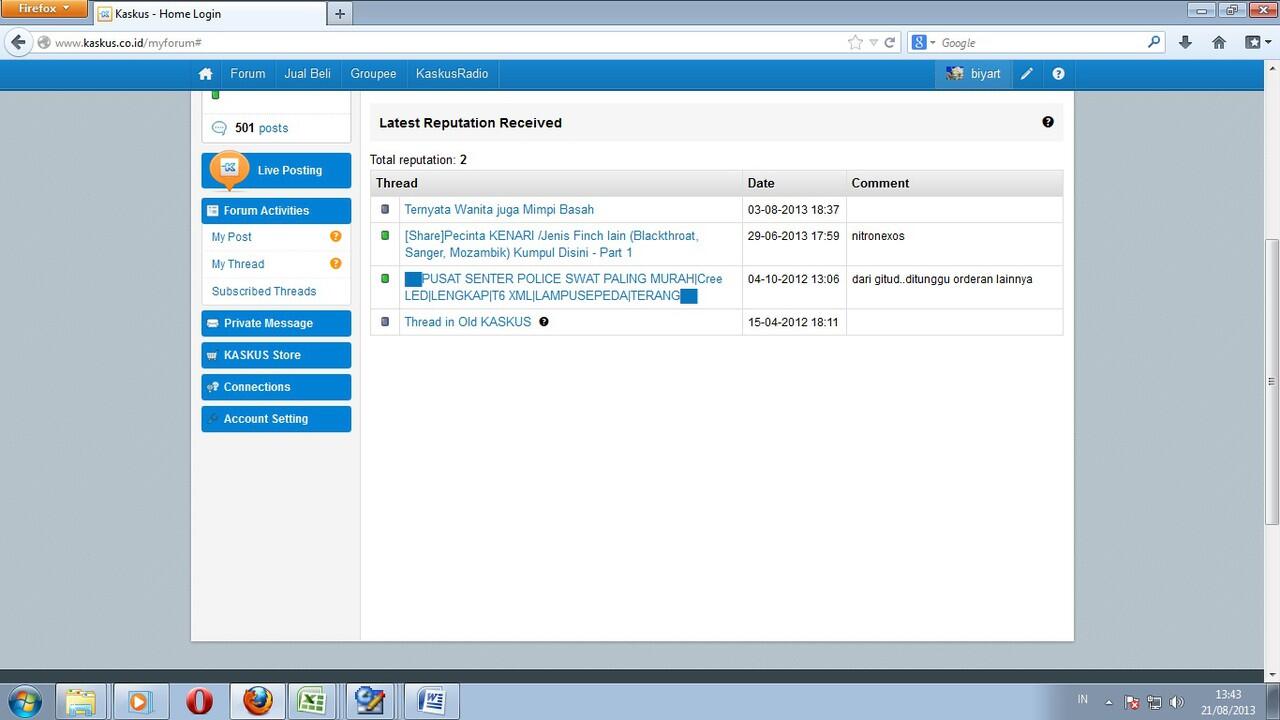Open My Thread link

238,264
